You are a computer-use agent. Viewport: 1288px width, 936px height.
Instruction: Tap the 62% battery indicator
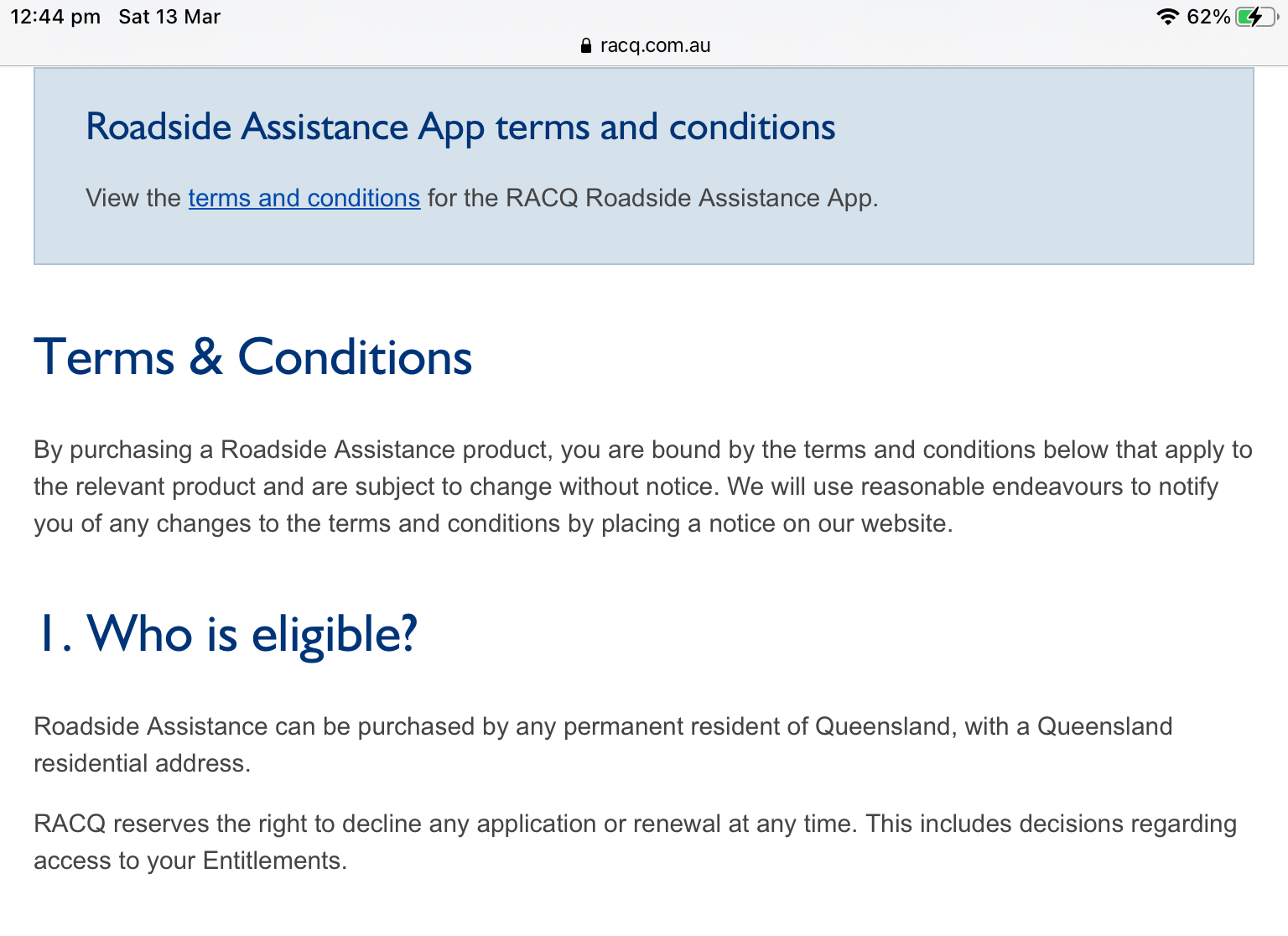coord(1207,16)
